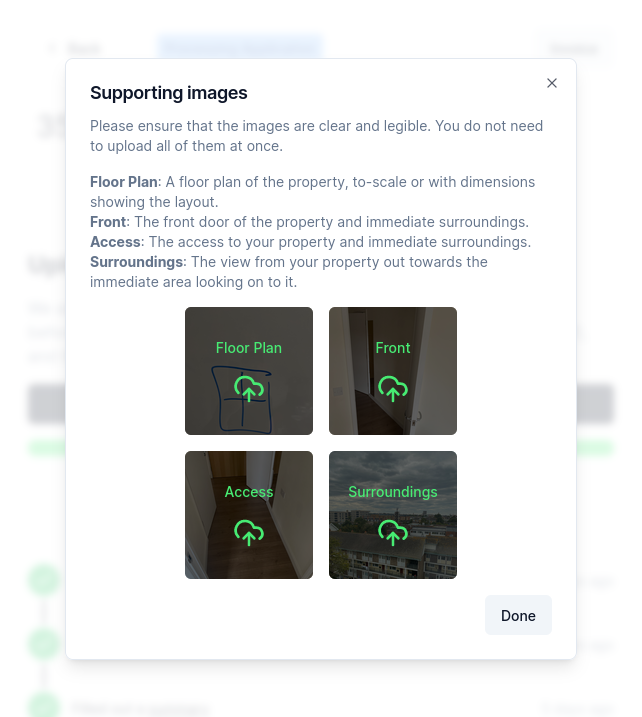Click the Front cloud upload icon

click(x=393, y=389)
